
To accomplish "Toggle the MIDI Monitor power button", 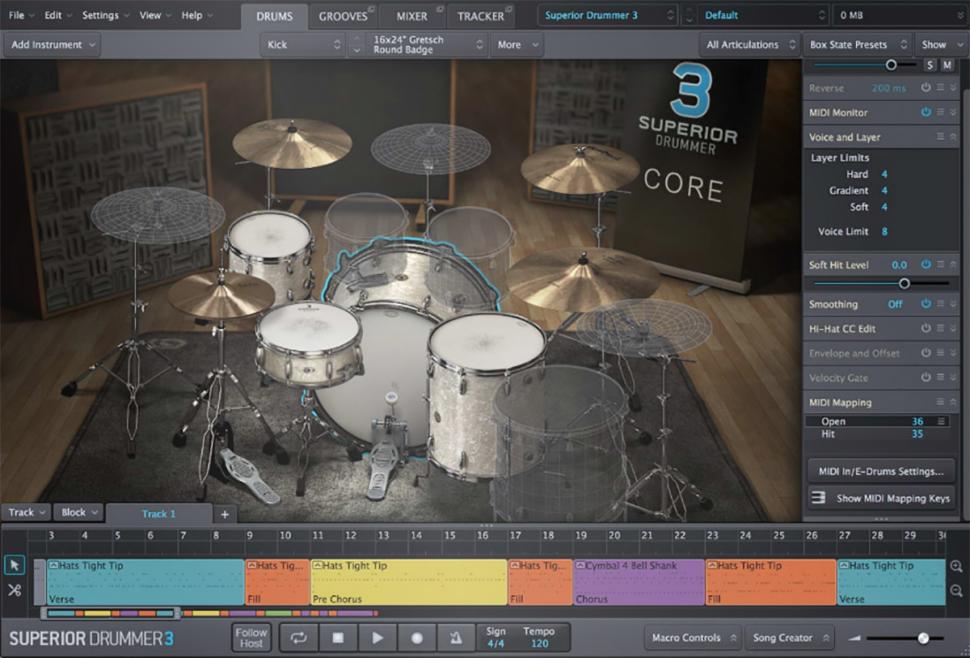I will pos(926,112).
